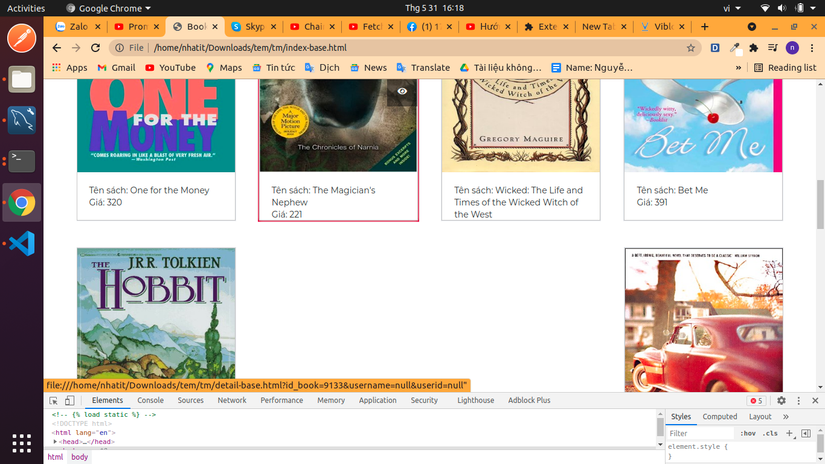Show more Styles pane tabs chevron
The width and height of the screenshot is (825, 464).
point(786,417)
